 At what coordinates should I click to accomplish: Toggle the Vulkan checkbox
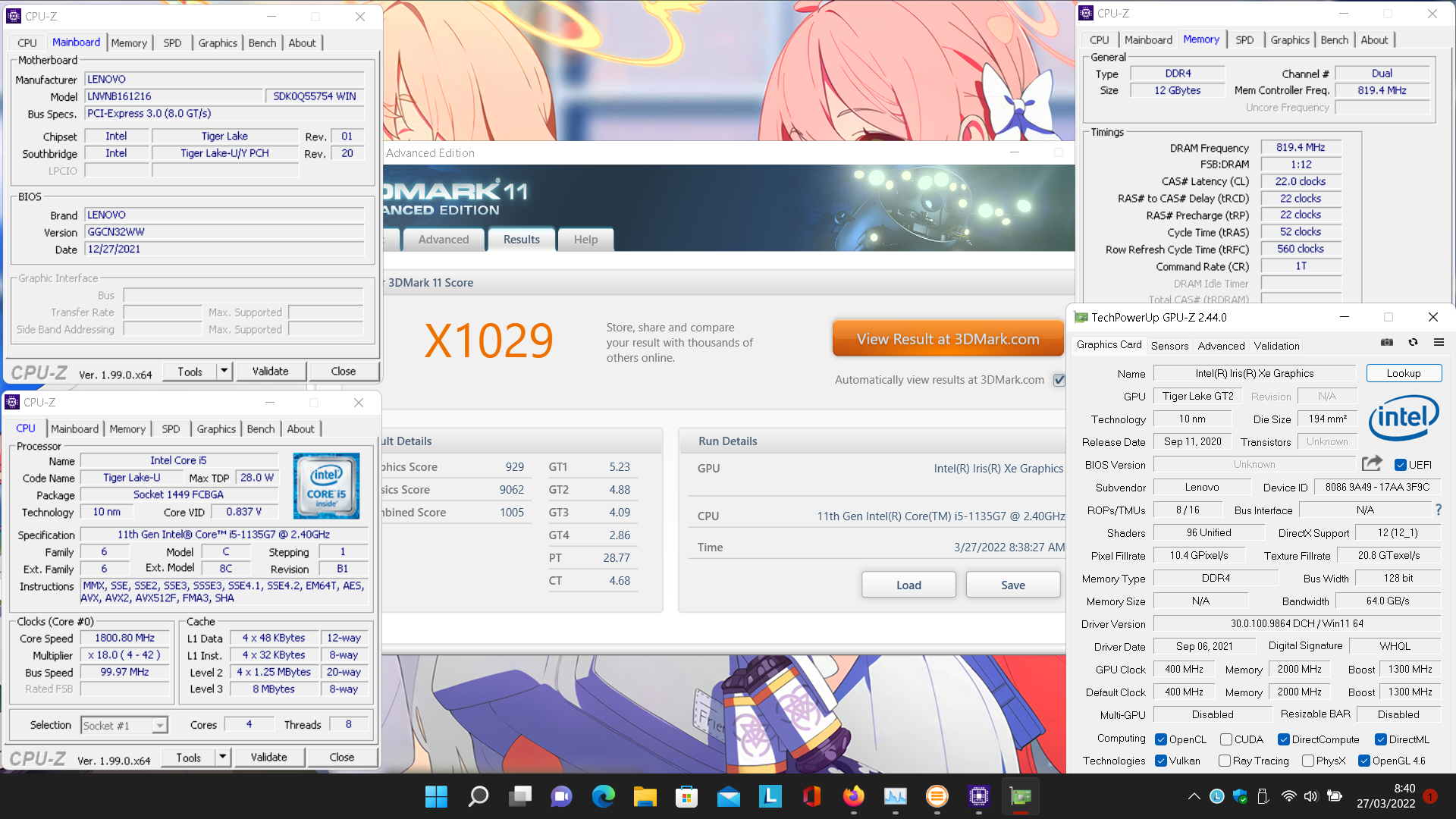click(1161, 761)
